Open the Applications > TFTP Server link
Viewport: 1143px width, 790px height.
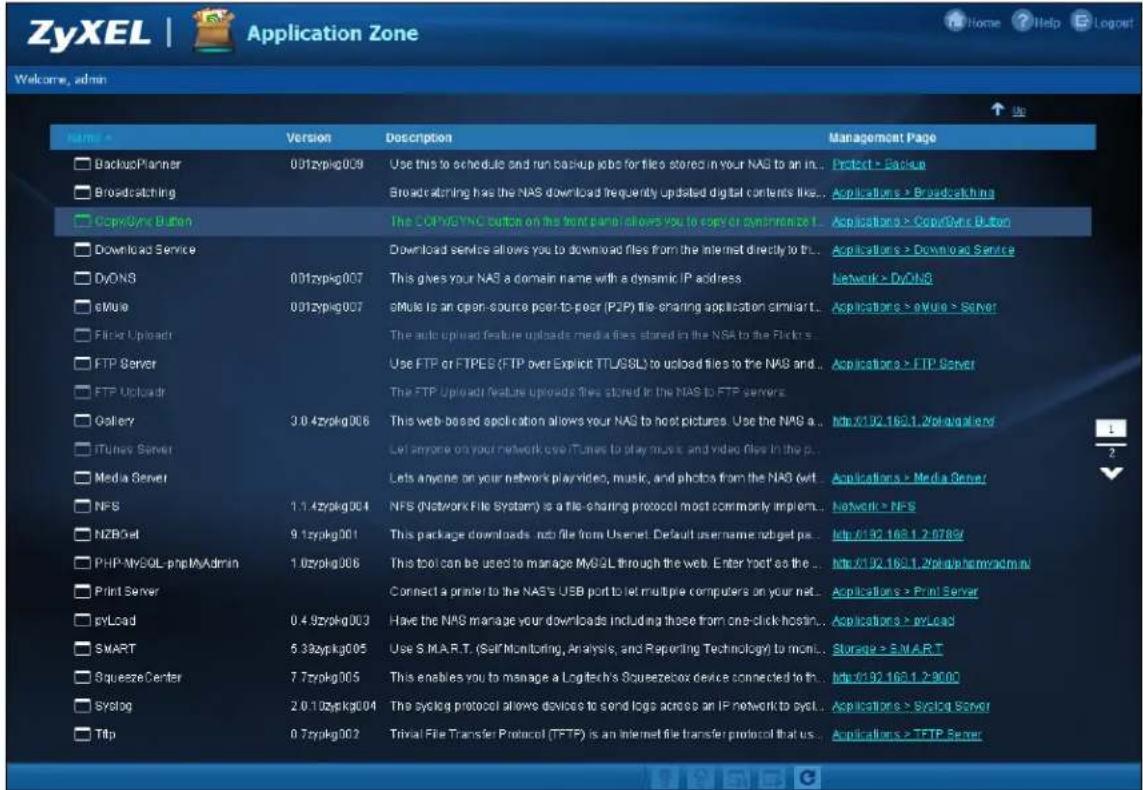[x=906, y=734]
